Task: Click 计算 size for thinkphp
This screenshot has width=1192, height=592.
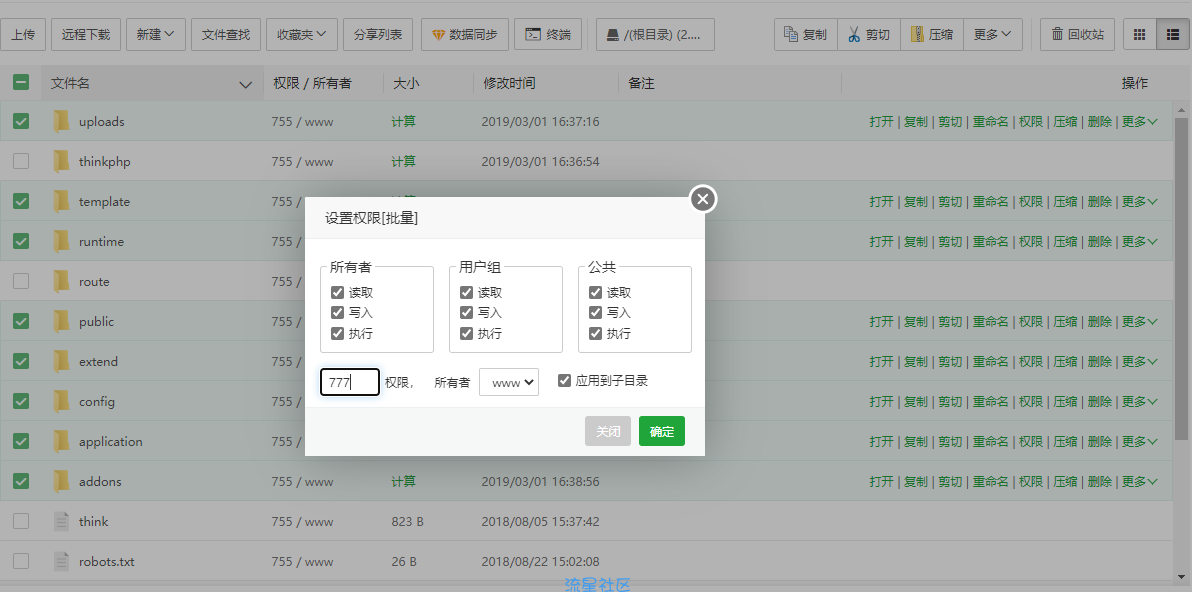Action: tap(404, 161)
